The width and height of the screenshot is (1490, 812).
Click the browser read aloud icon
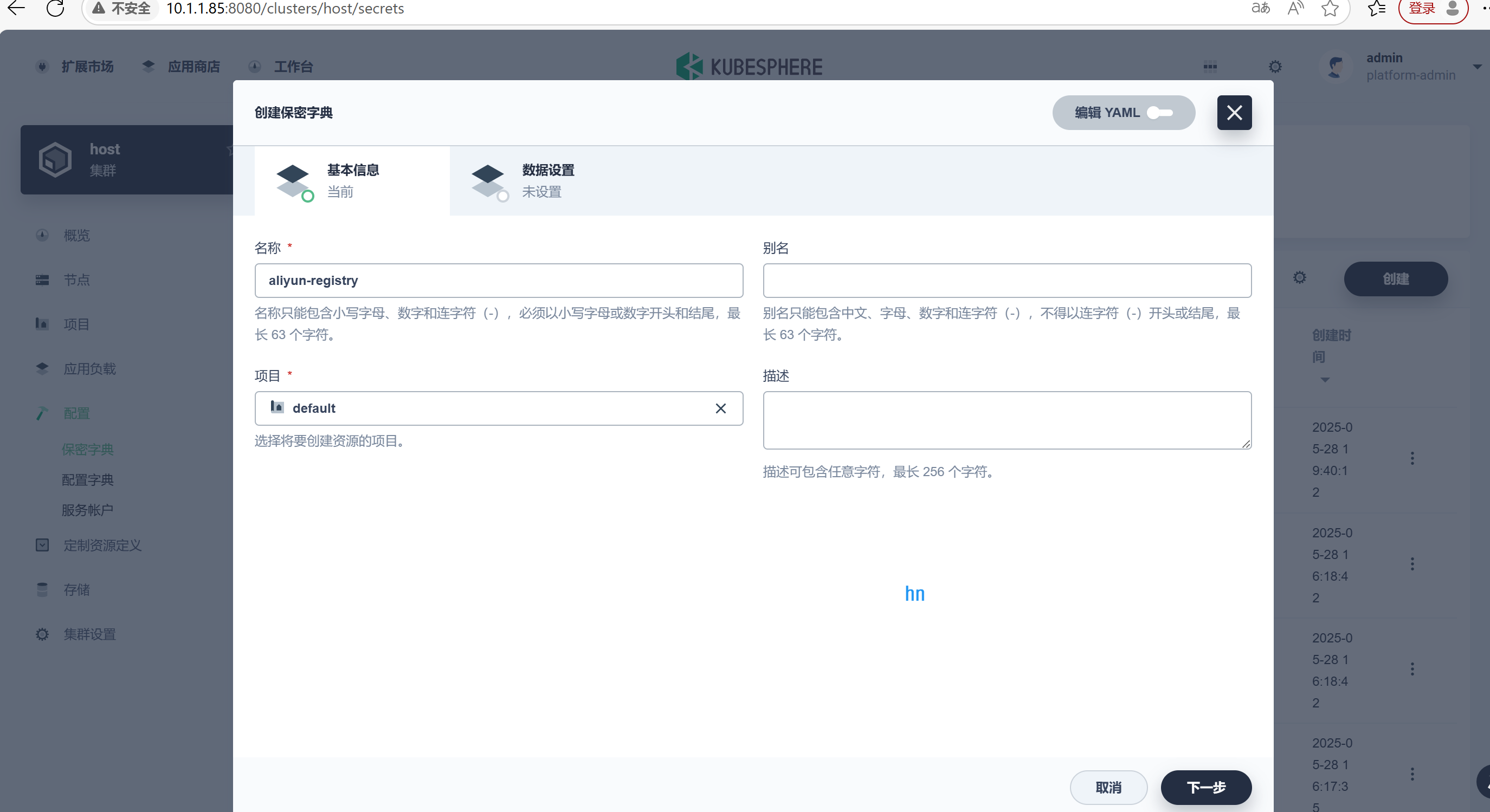pos(1295,8)
